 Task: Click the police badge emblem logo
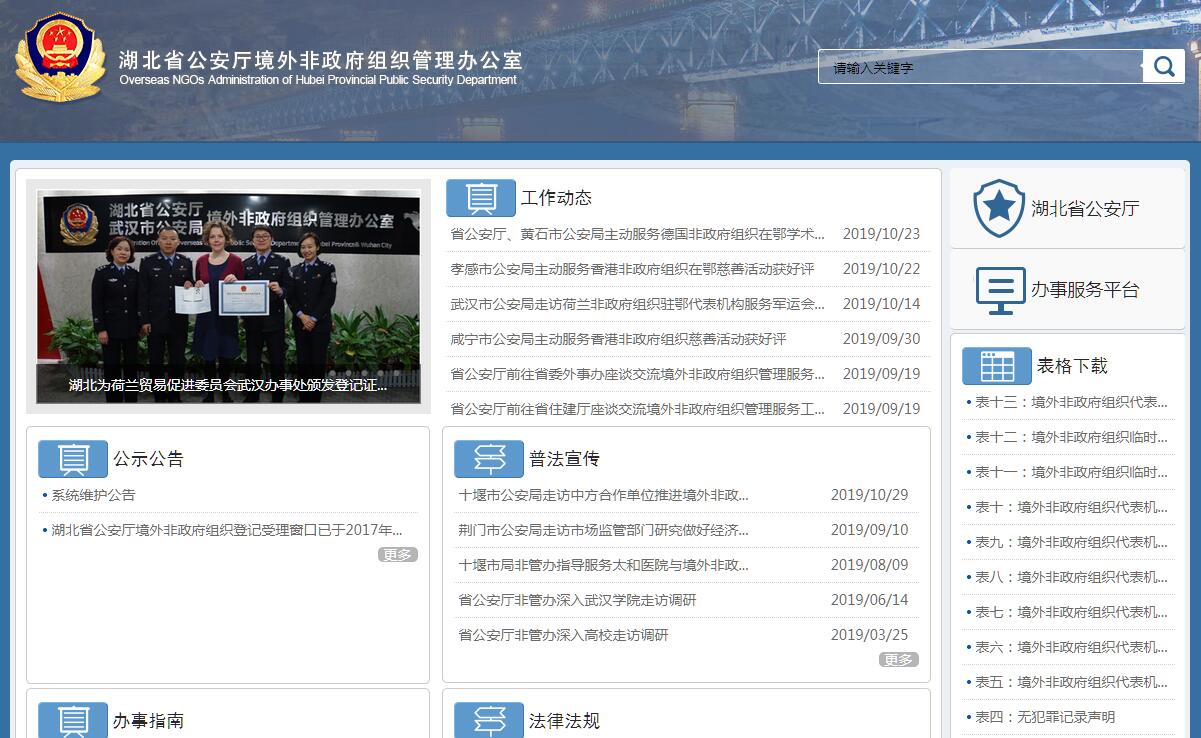[60, 57]
